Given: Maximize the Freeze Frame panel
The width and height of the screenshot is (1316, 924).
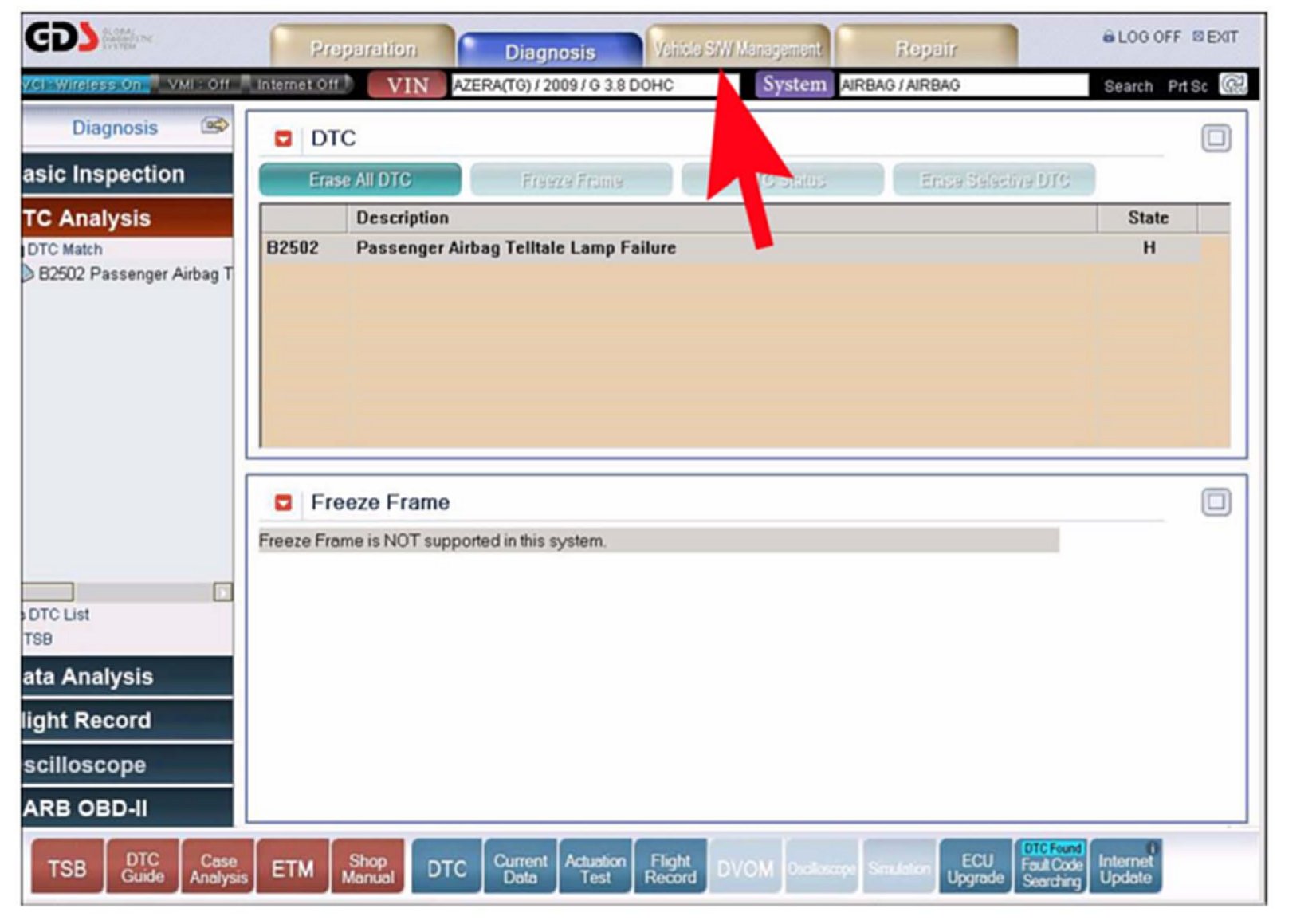Looking at the screenshot, I should 1215,502.
